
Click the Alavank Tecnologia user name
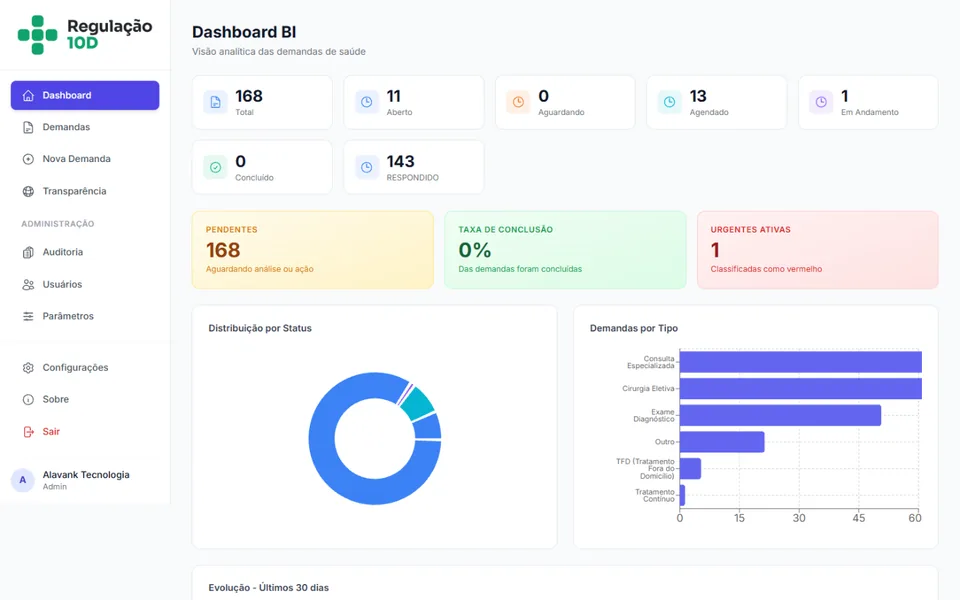pyautogui.click(x=86, y=475)
